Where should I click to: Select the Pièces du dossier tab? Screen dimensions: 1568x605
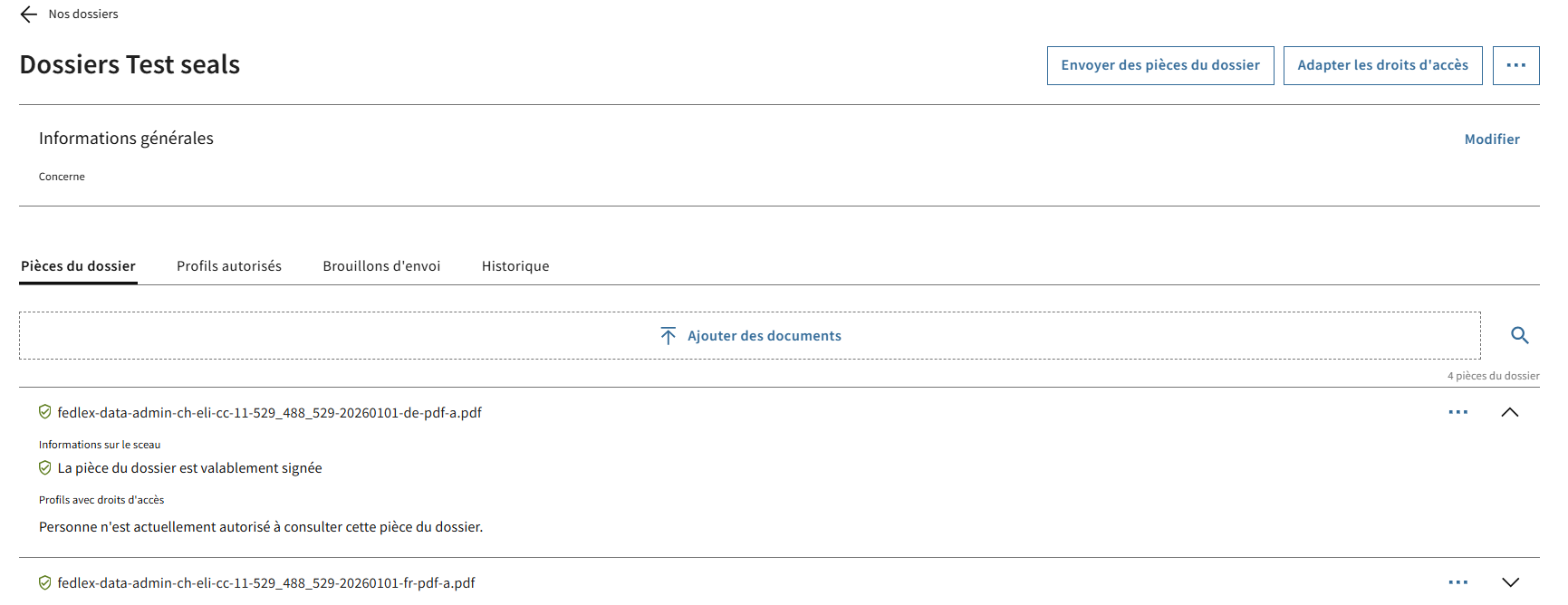[x=78, y=266]
